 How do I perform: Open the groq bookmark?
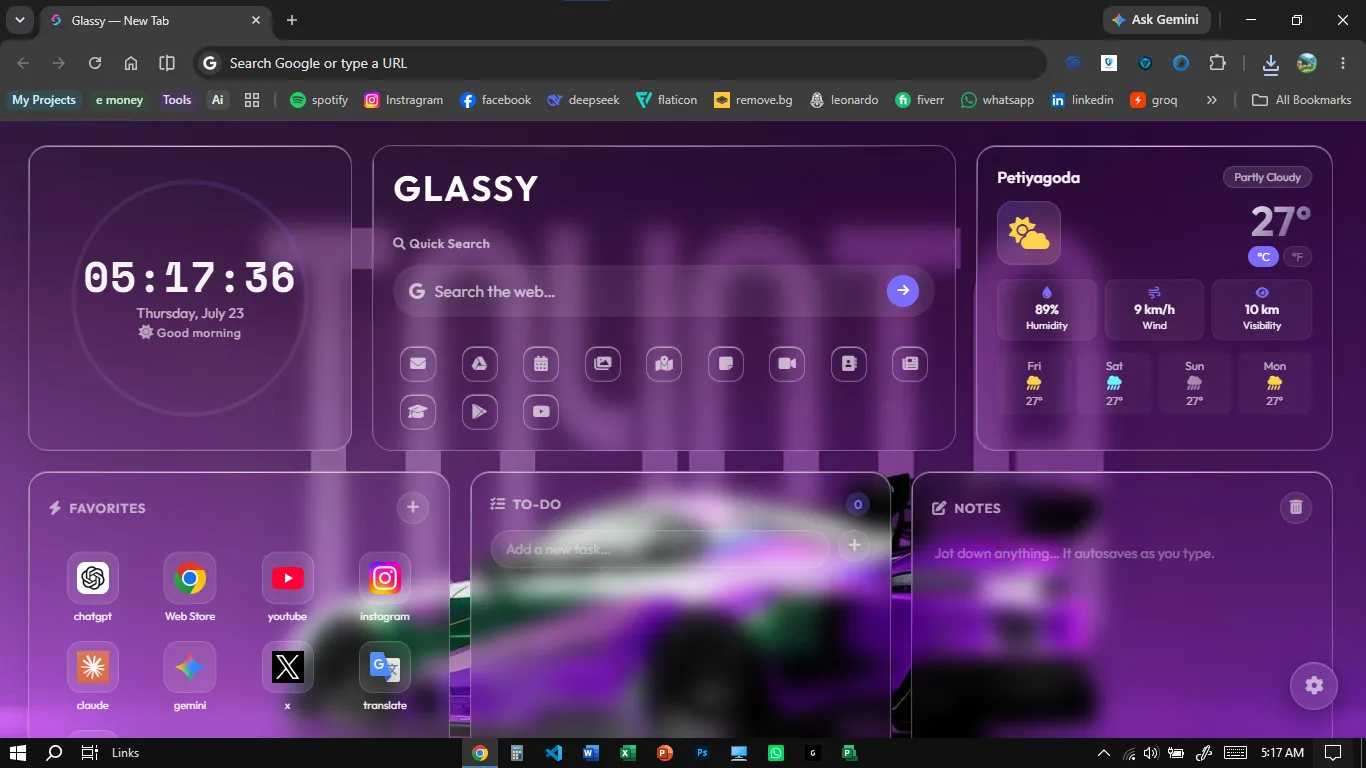point(1154,100)
